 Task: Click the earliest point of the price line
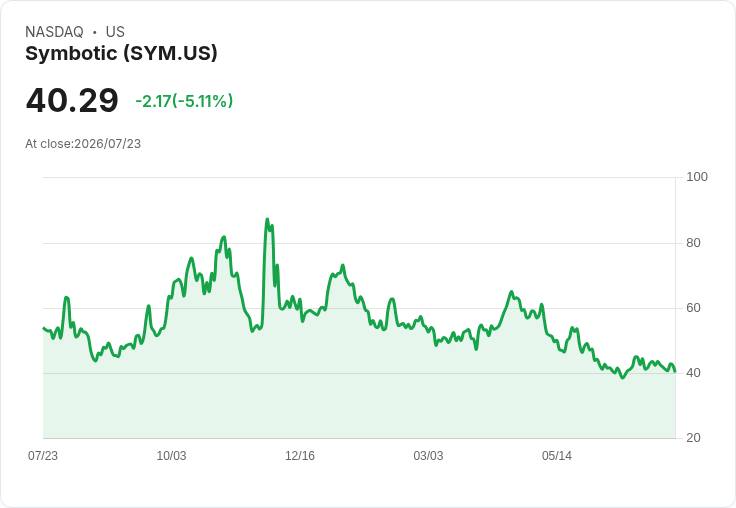point(43,328)
